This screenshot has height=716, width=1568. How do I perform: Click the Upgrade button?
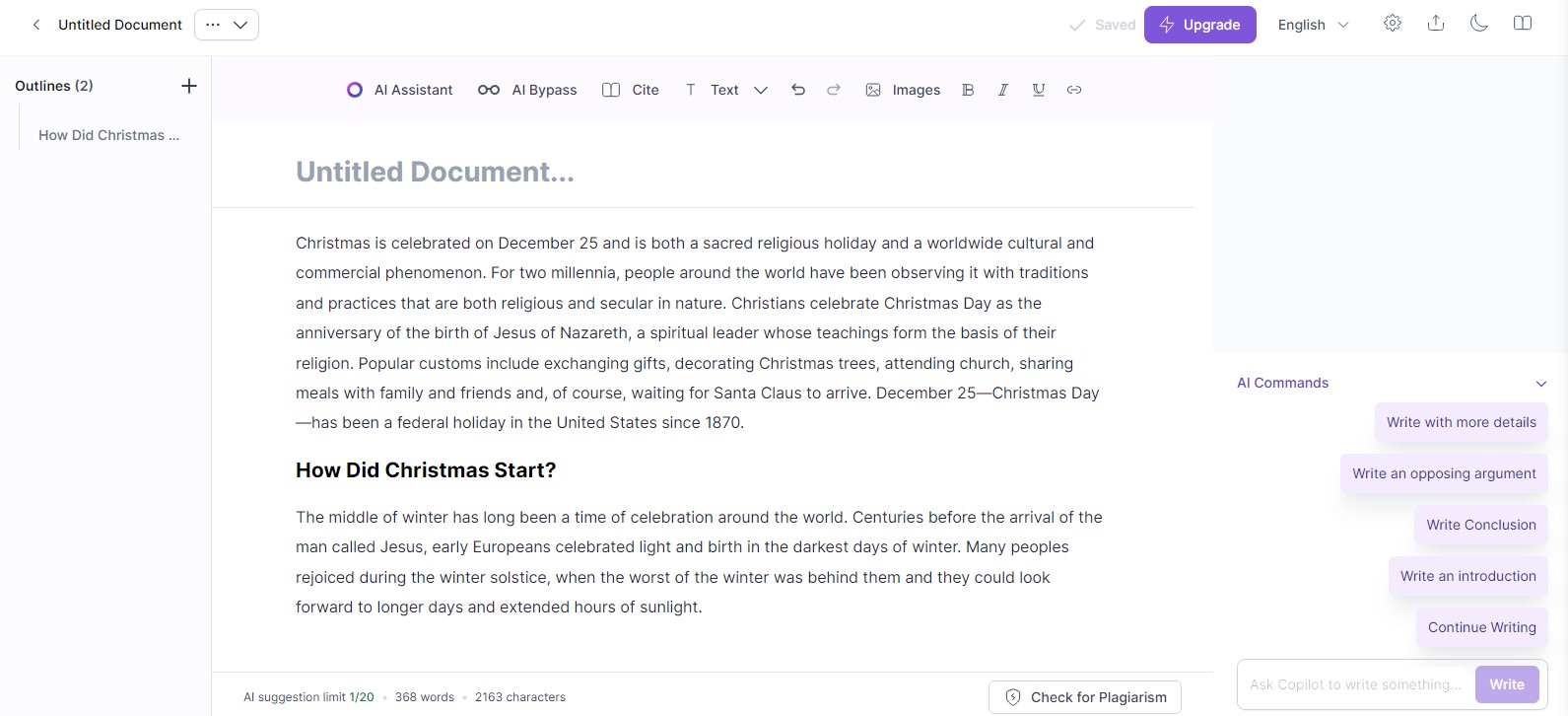point(1199,25)
